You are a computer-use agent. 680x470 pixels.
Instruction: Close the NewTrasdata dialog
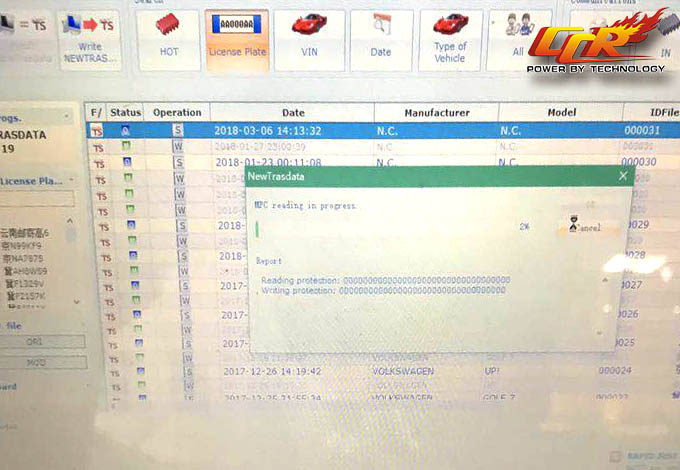tap(623, 176)
